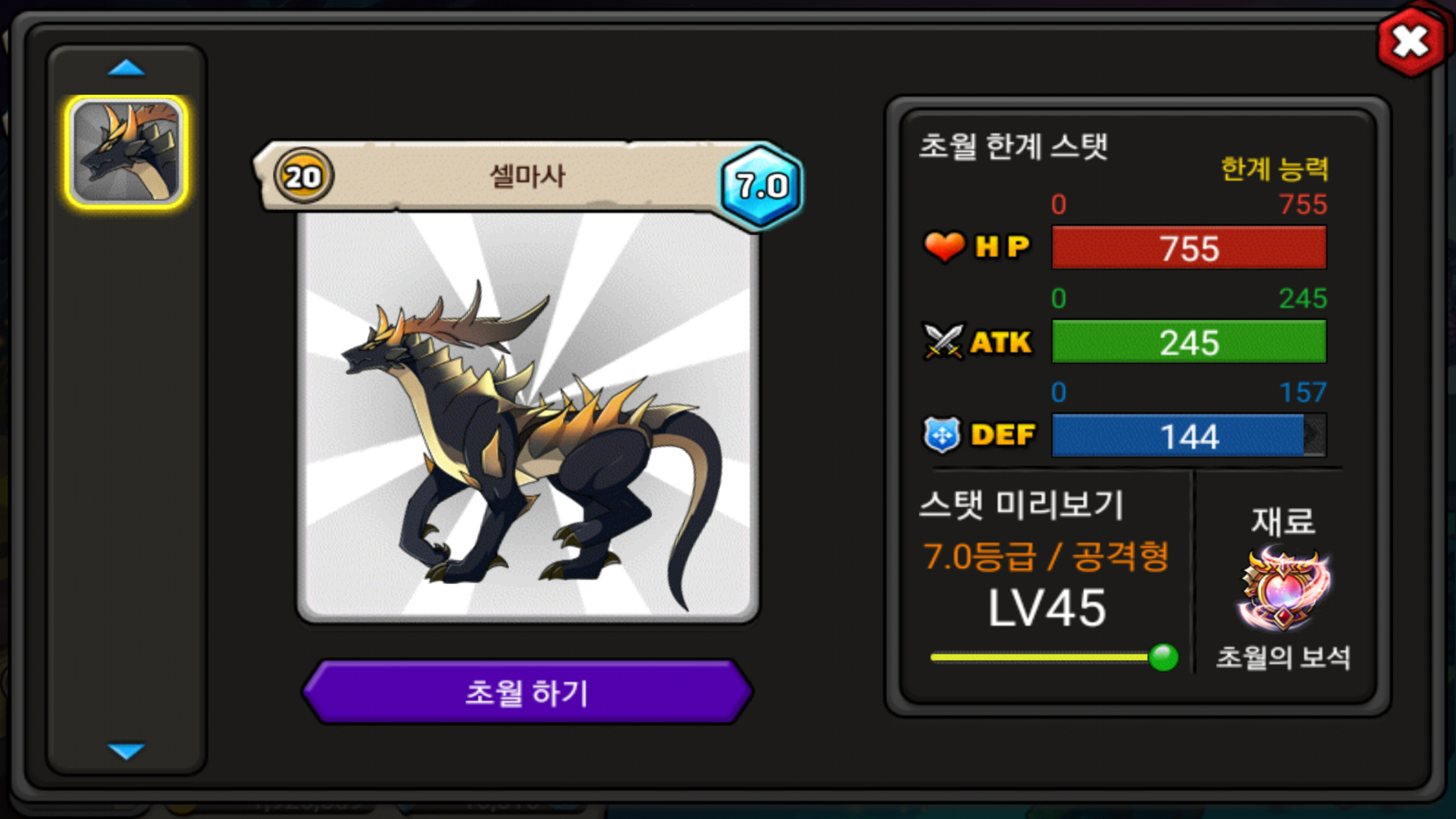Click the down arrow in monster list
Screen dimensions: 1456x819
pos(126,751)
